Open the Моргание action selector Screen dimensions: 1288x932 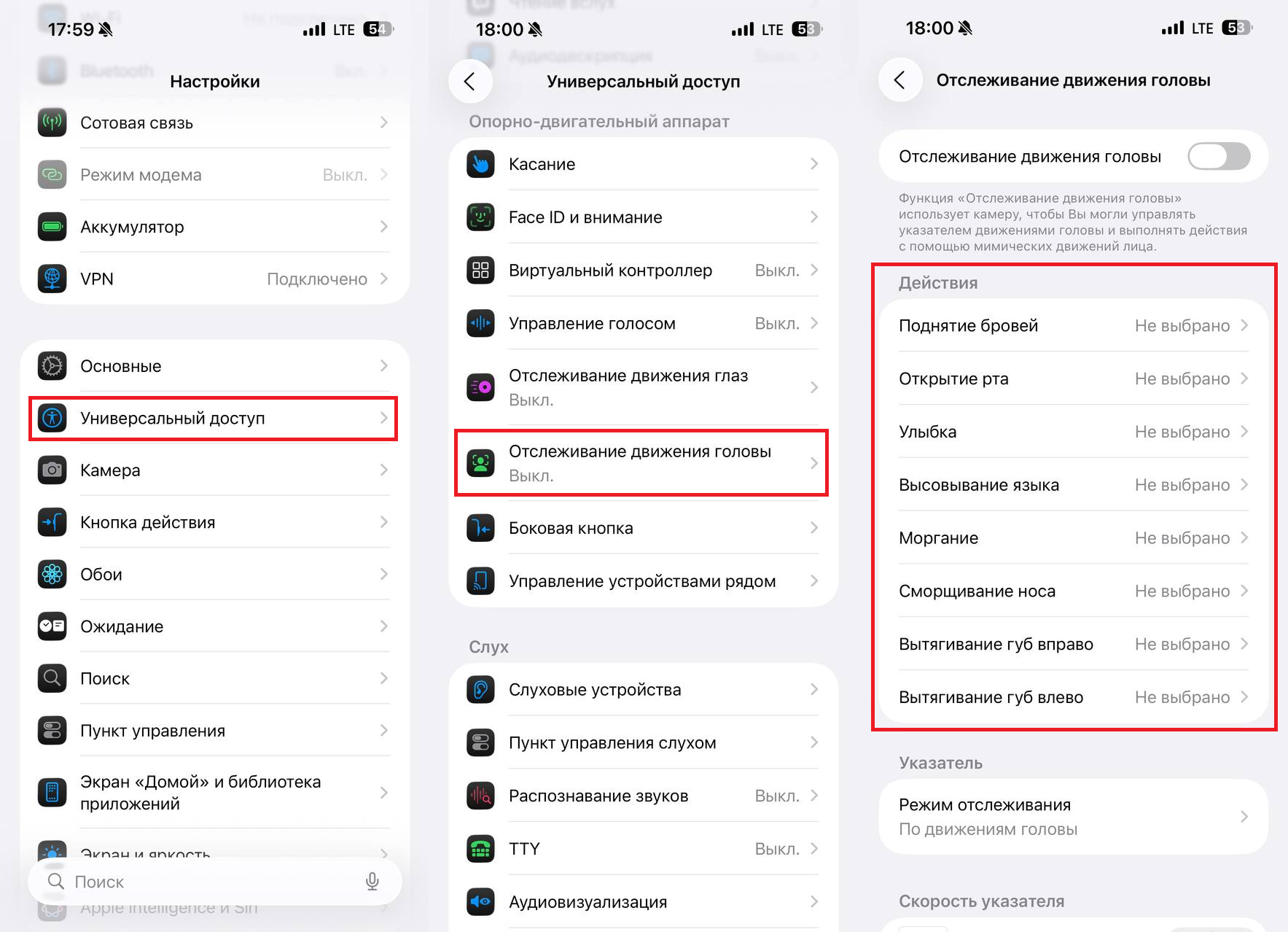[x=1073, y=538]
